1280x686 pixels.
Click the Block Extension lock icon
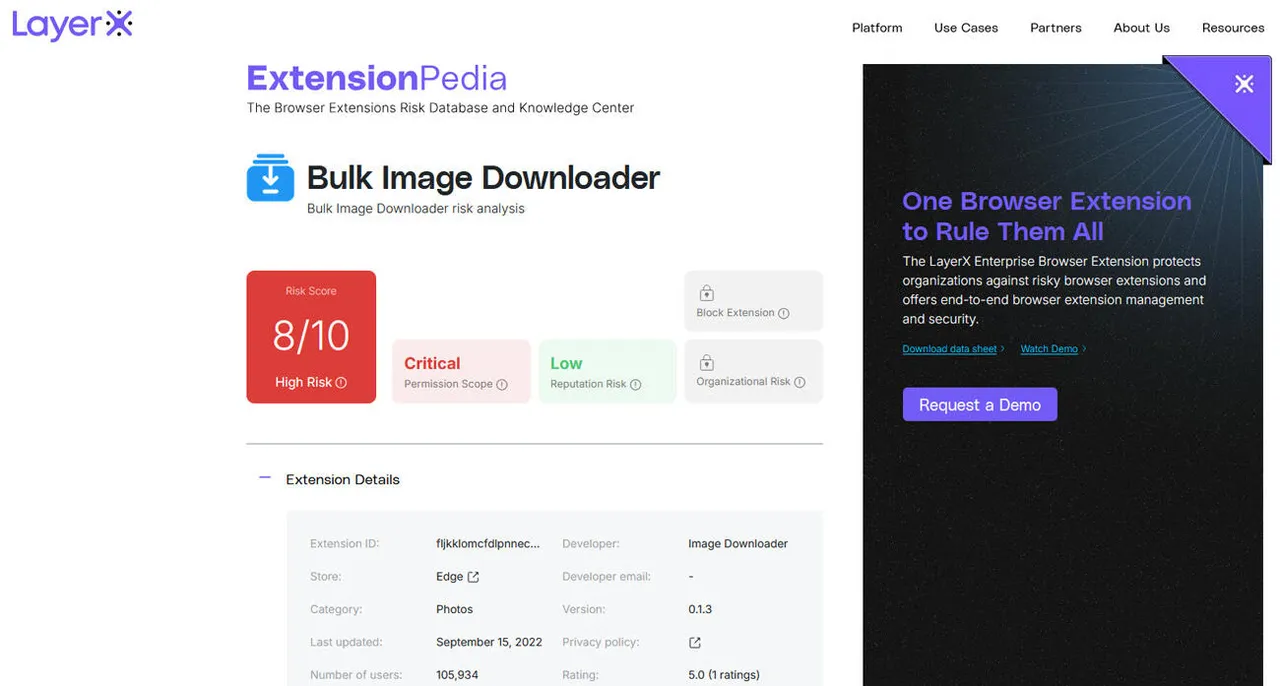pos(707,293)
